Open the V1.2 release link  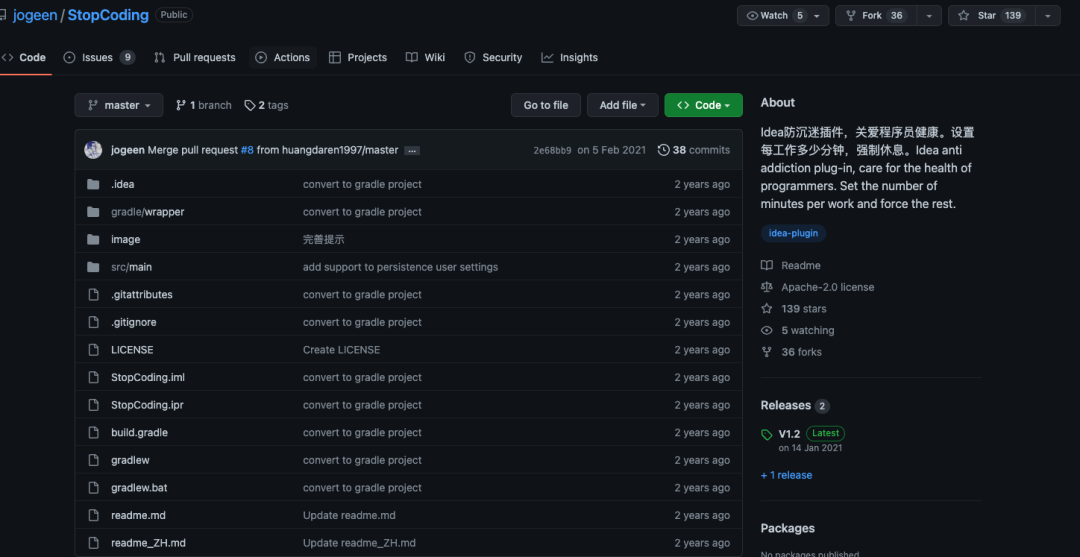coord(789,434)
